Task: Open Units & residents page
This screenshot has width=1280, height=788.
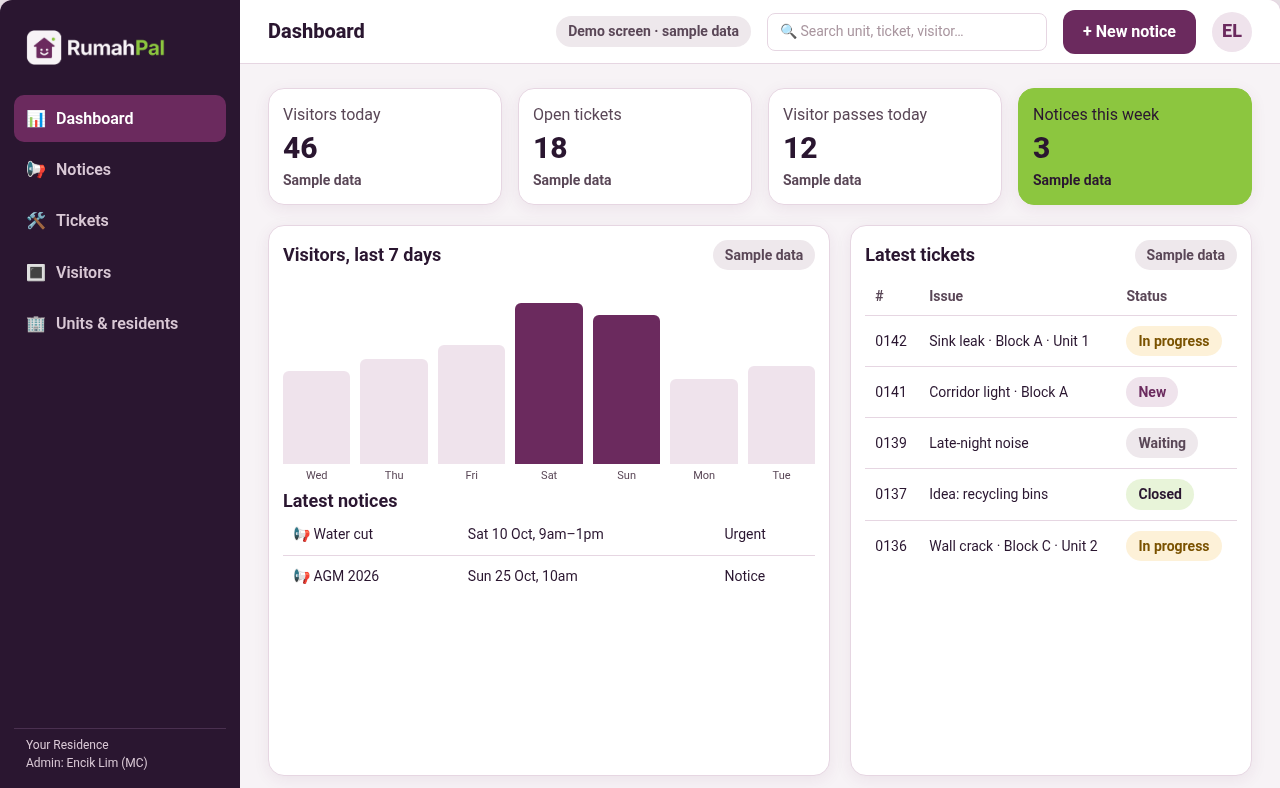Action: [120, 323]
